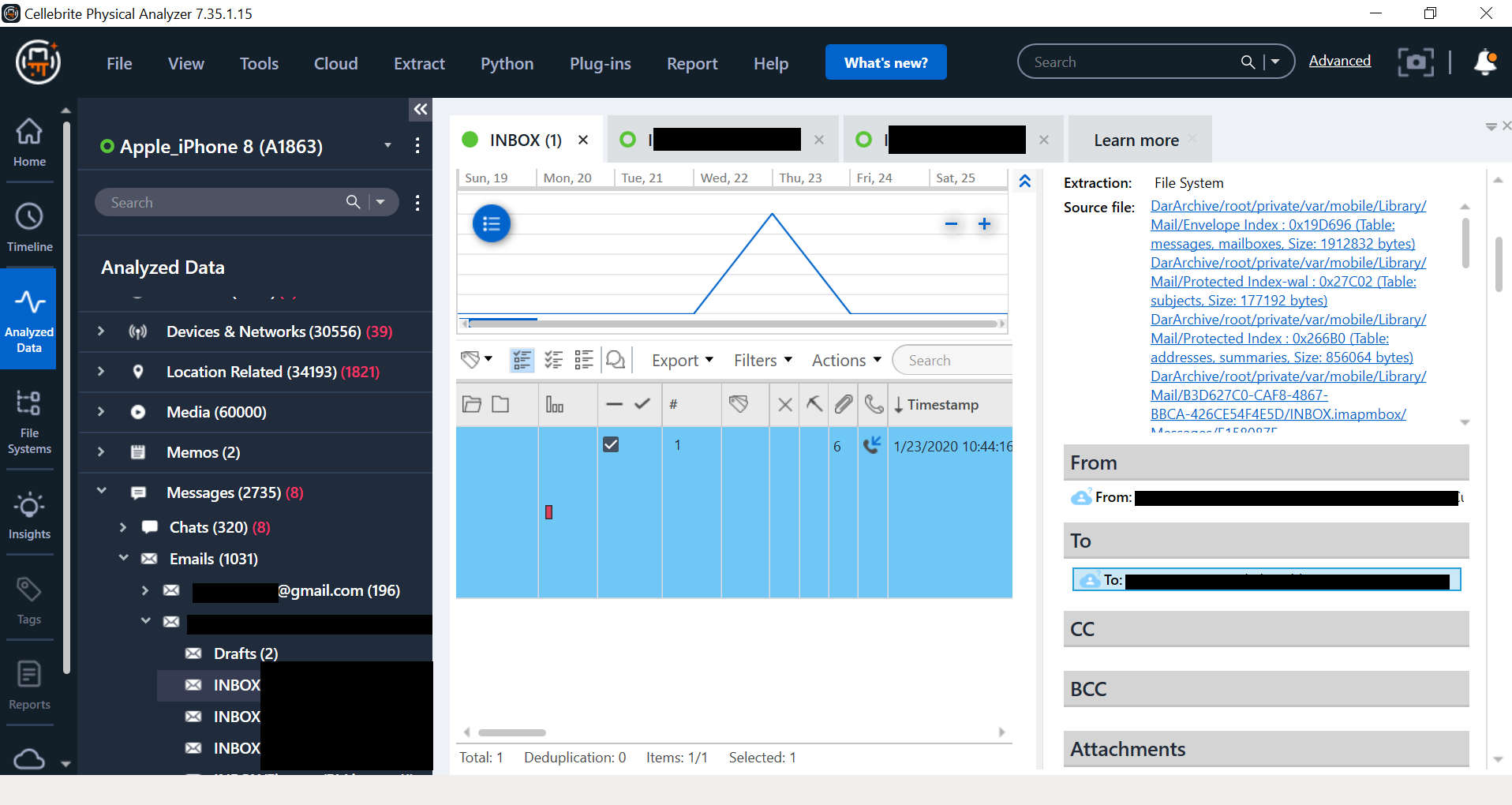Zoom in timeline with the plus icon

tap(984, 224)
